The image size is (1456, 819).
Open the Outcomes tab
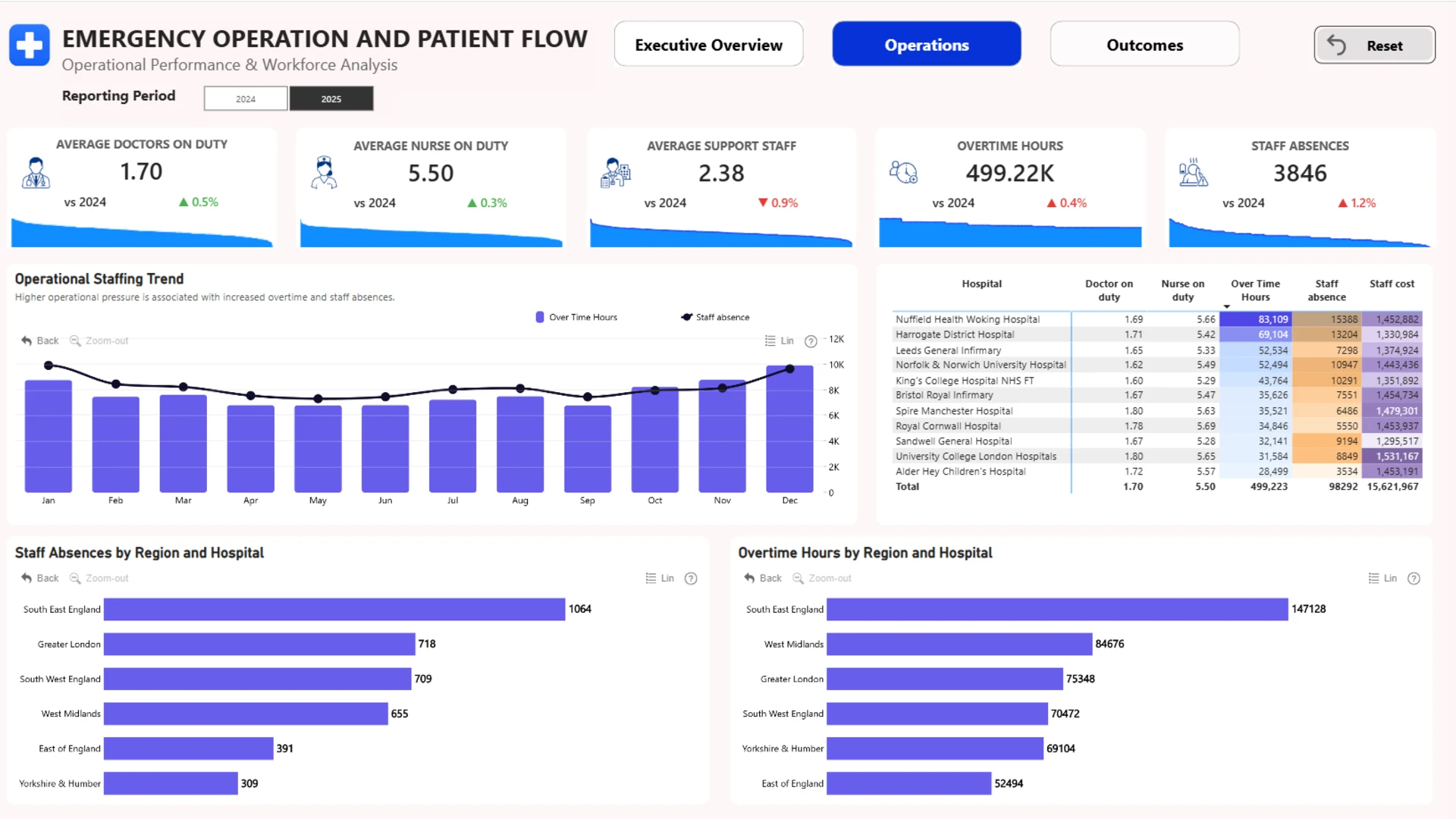point(1144,45)
